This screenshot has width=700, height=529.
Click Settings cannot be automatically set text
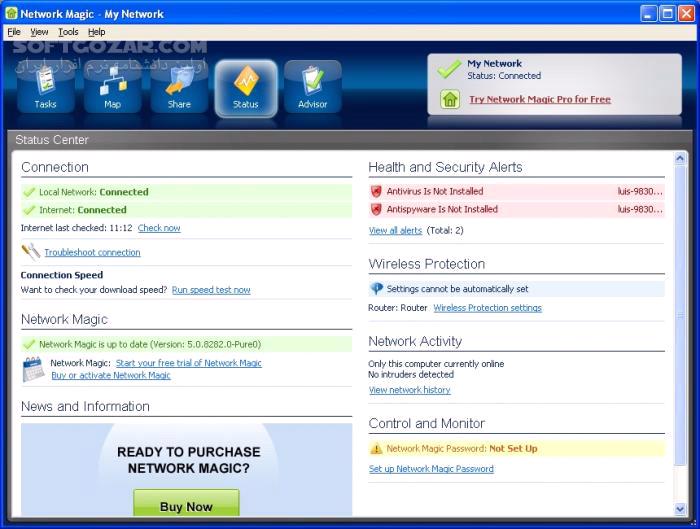point(457,289)
